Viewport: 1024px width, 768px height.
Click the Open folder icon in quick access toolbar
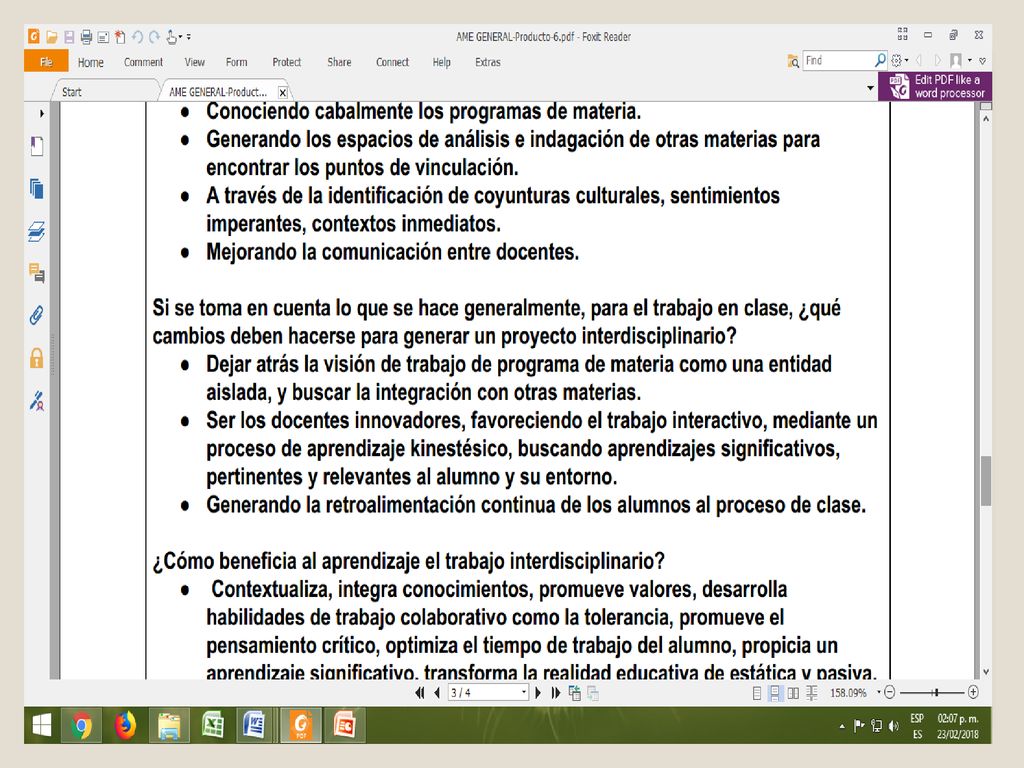[52, 37]
